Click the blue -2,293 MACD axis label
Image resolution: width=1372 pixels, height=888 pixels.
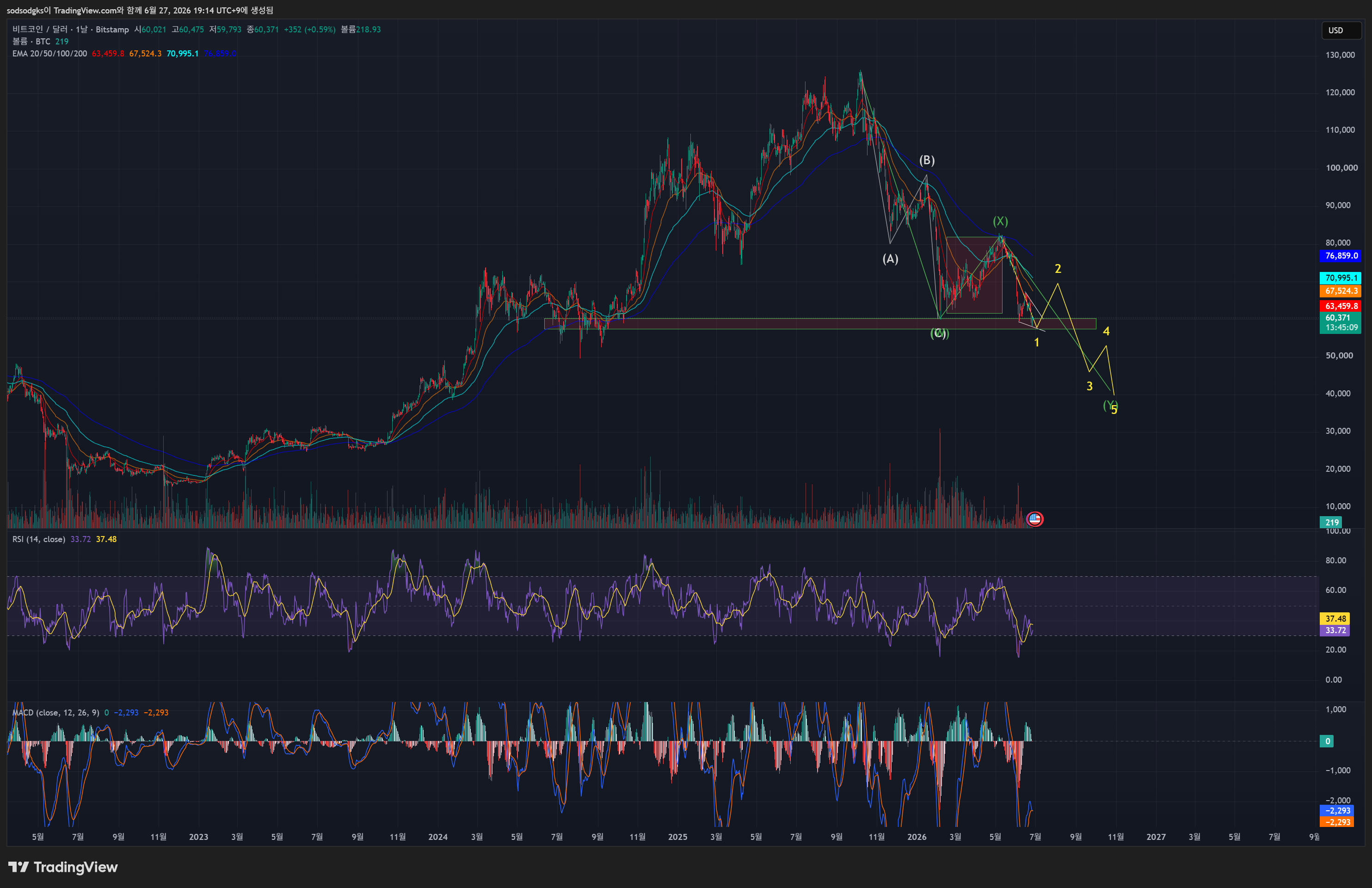coord(1337,811)
